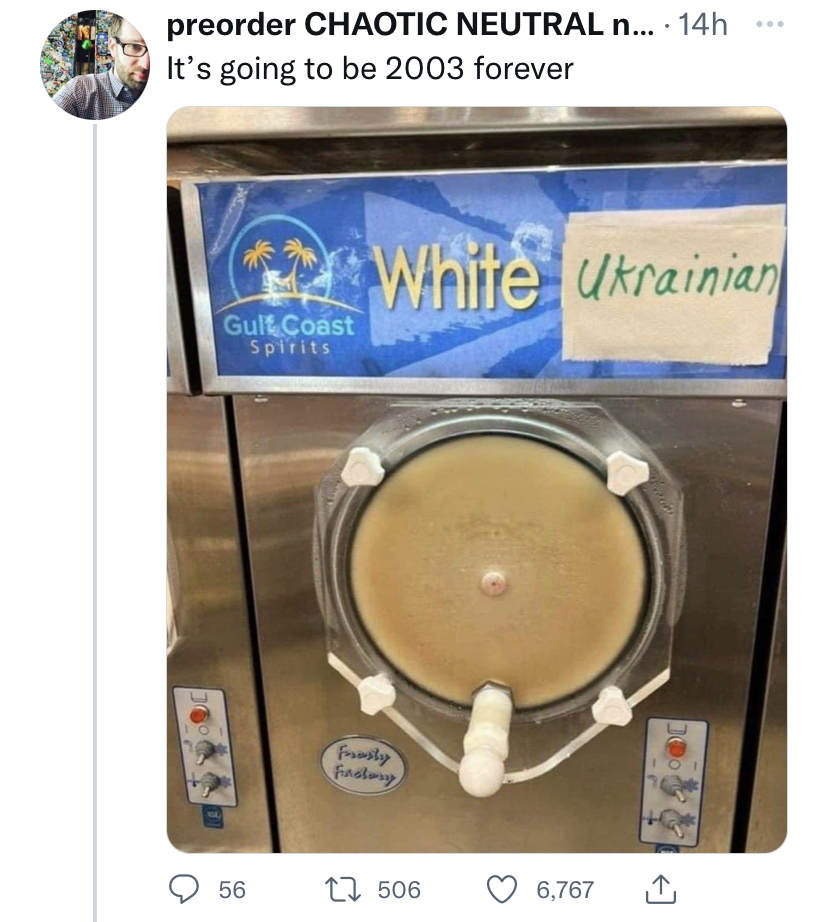Open the tweet author's profile avatar
The image size is (828, 922).
(95, 65)
